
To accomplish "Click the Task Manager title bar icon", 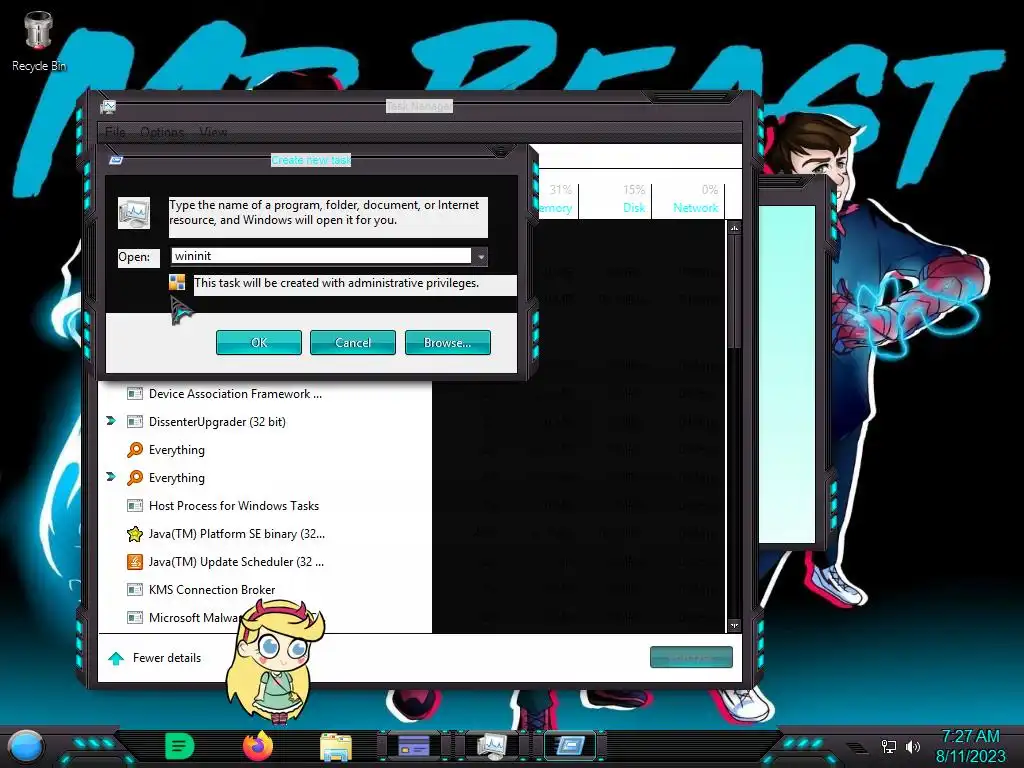I will click(x=108, y=106).
